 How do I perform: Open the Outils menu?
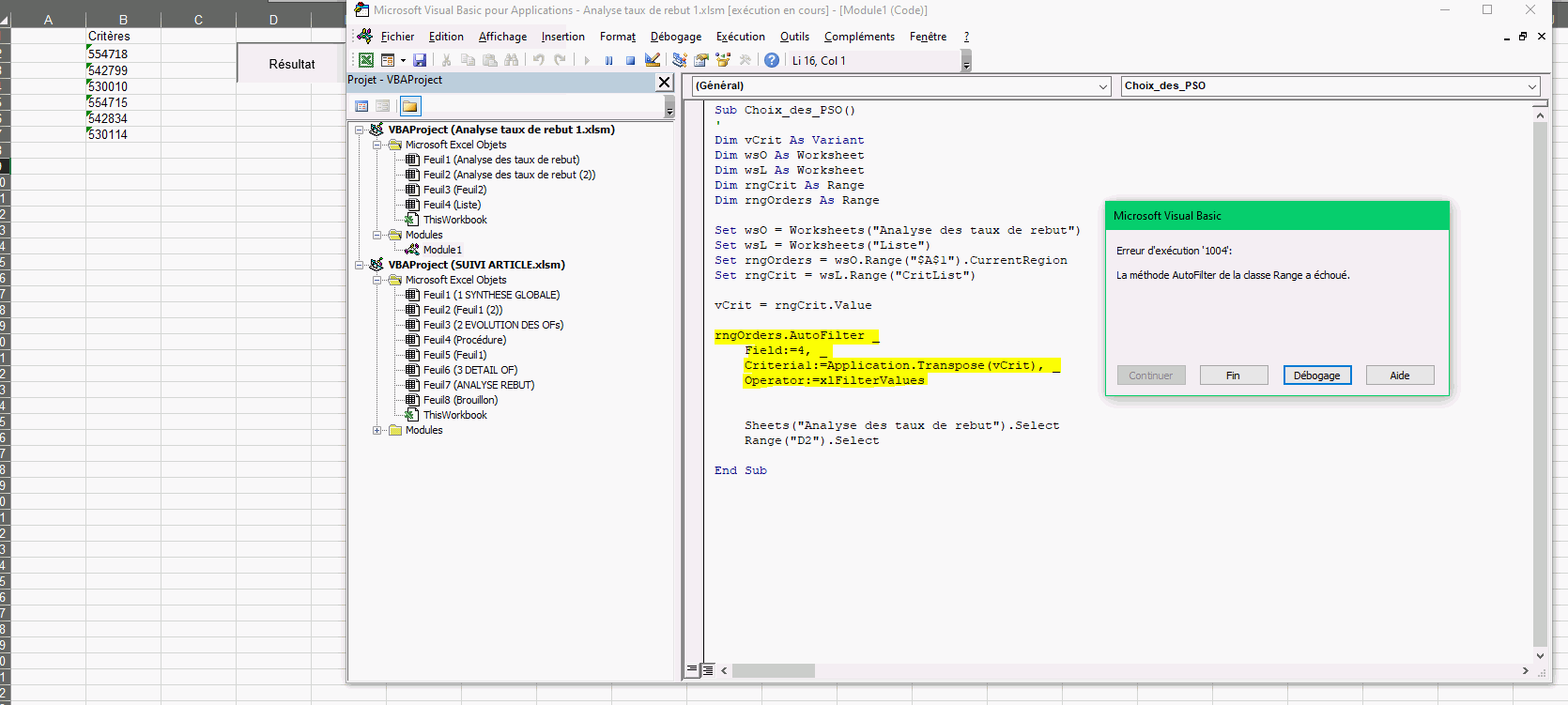click(793, 37)
